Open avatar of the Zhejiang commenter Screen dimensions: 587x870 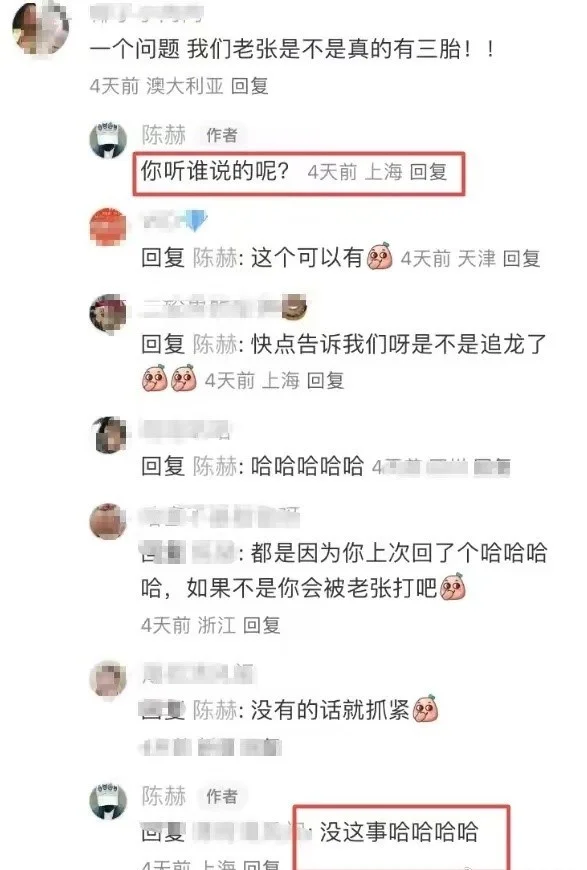point(108,521)
